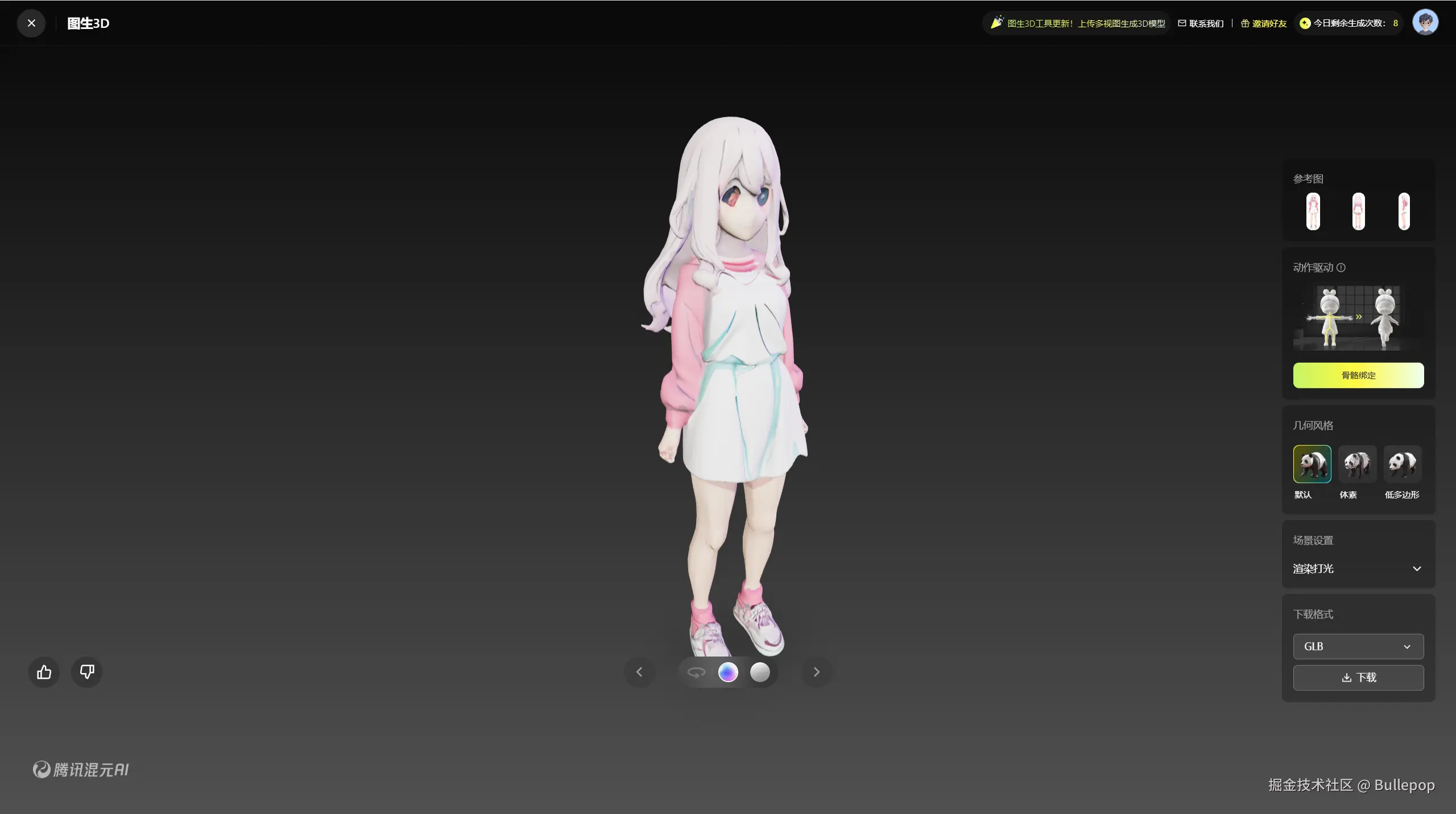Click the info icon beside 动作驱动

(1341, 268)
